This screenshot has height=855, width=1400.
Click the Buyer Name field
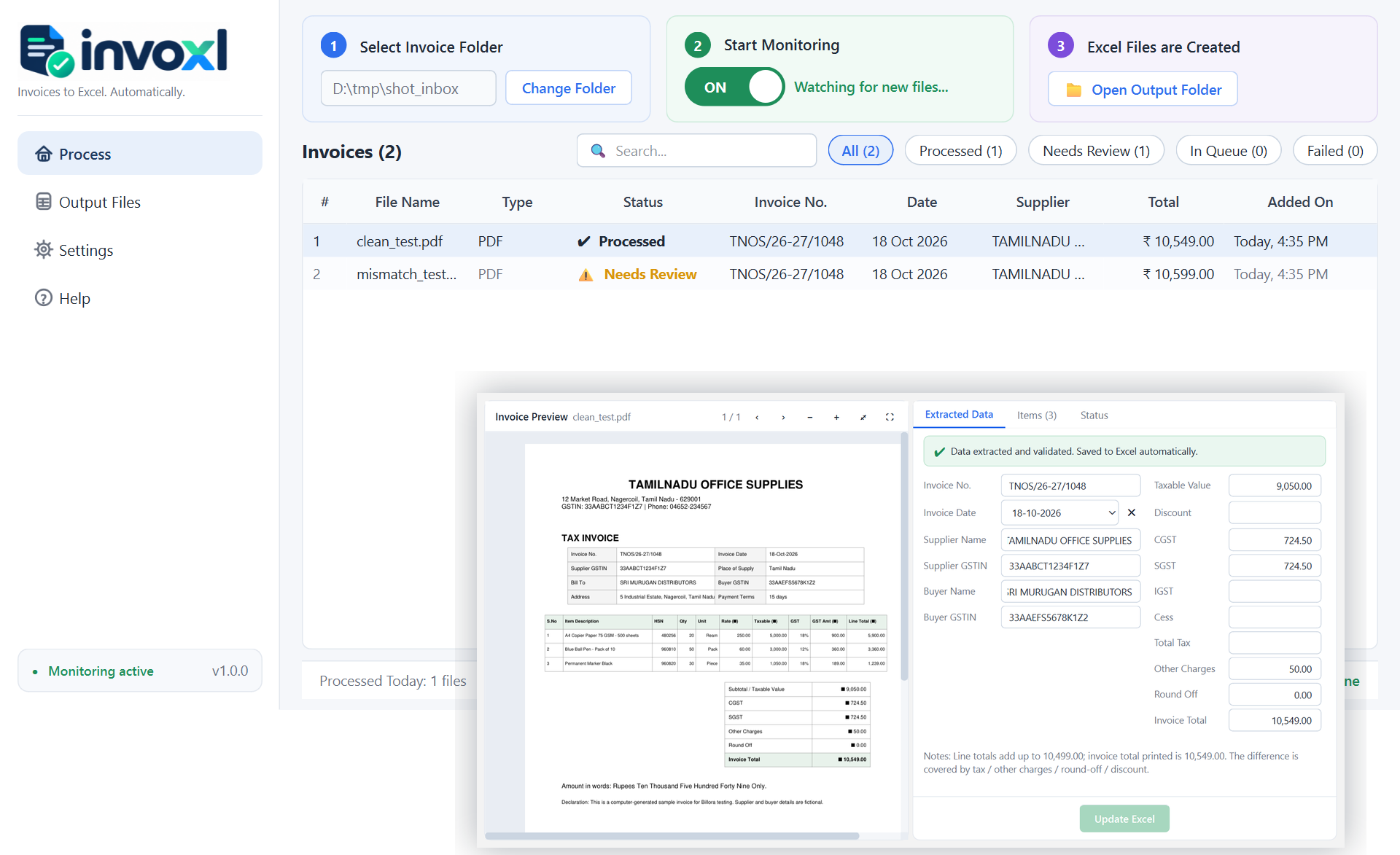point(1070,592)
